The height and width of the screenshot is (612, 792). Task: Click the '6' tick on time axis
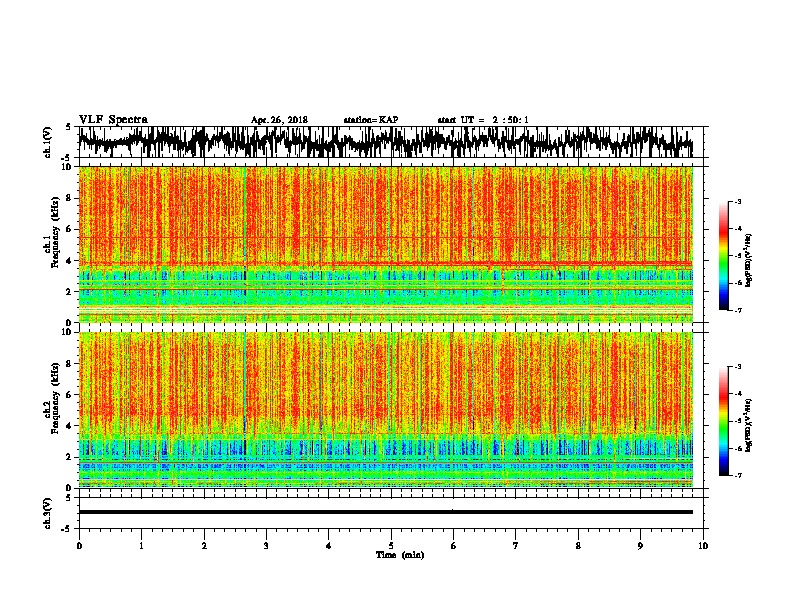coord(454,546)
